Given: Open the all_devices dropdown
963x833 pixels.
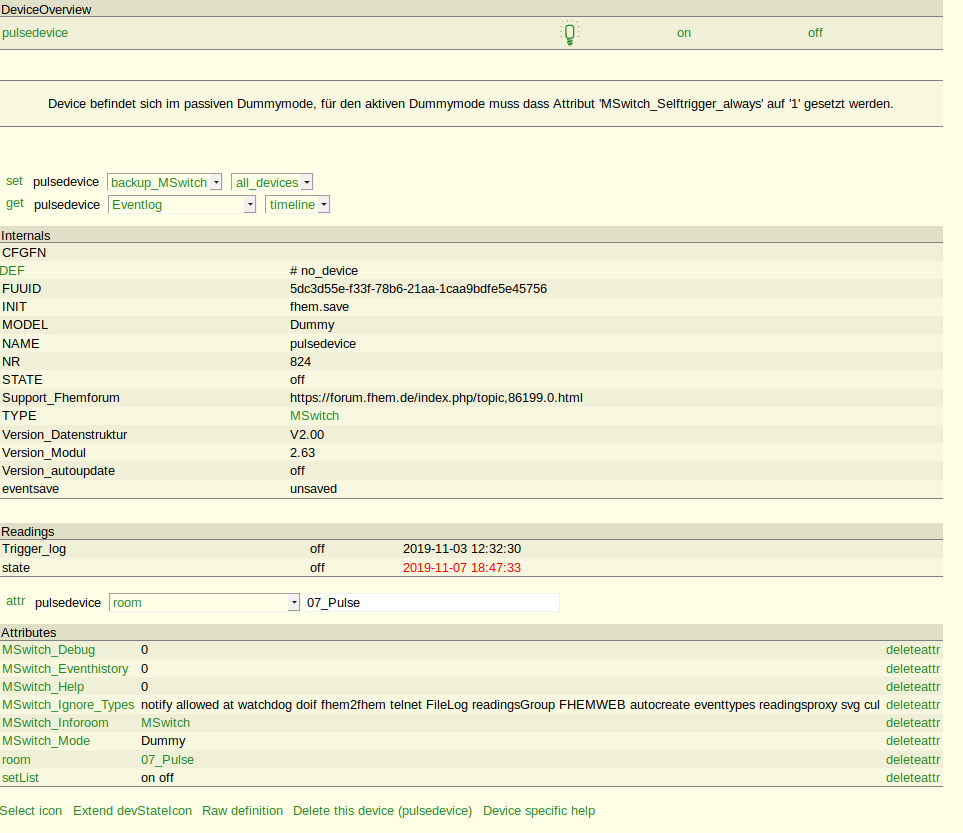Looking at the screenshot, I should point(272,182).
